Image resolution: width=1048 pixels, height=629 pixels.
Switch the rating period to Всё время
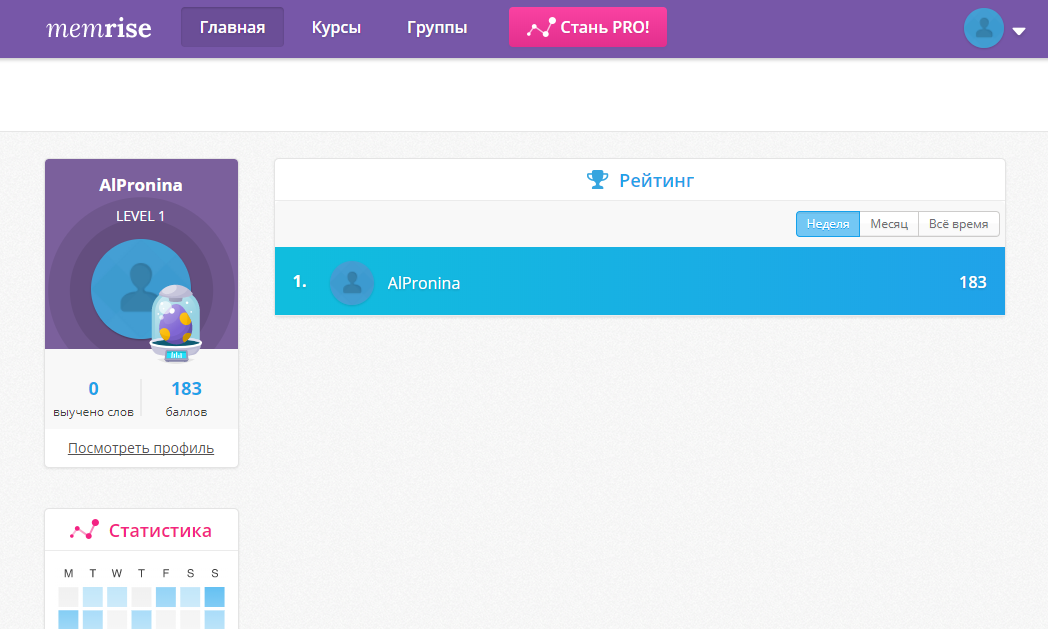(x=957, y=224)
